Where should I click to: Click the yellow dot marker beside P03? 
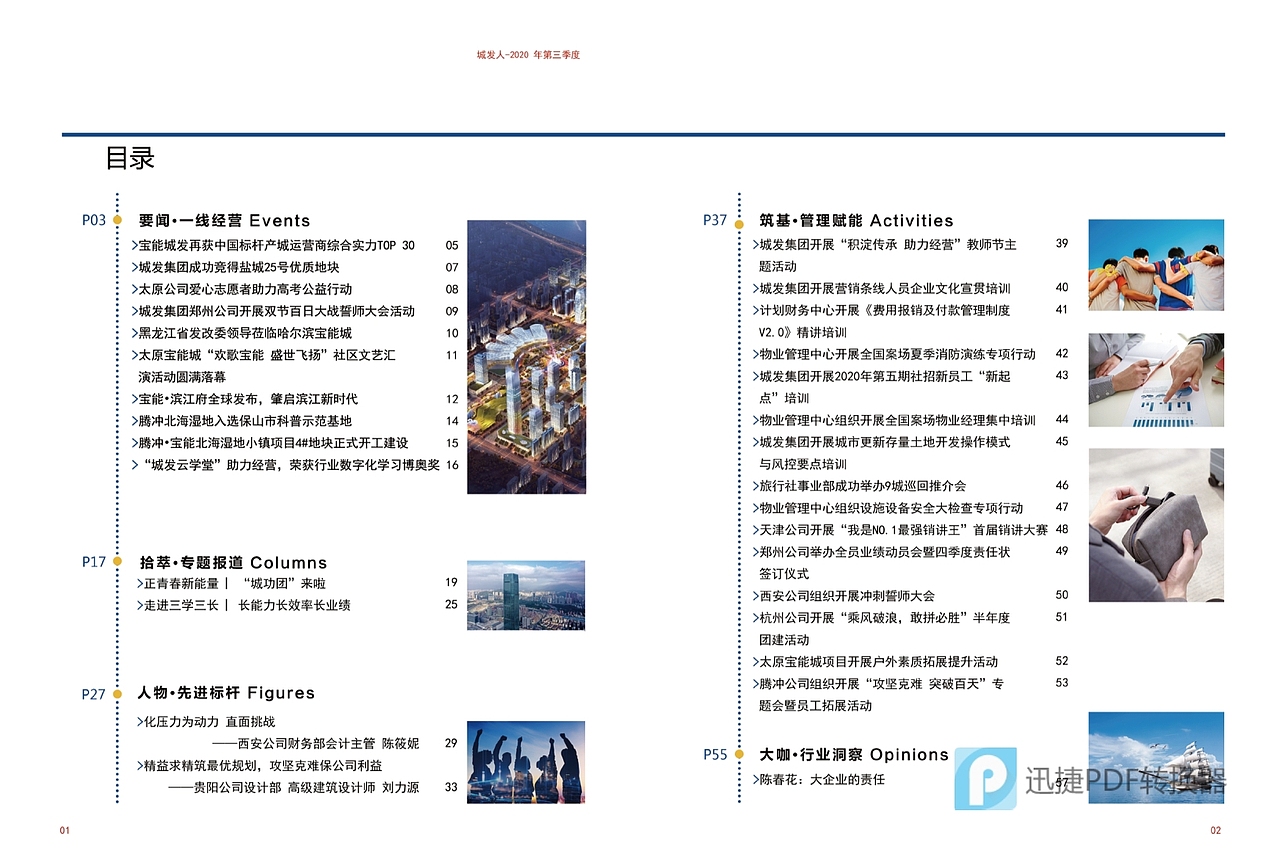coord(119,218)
